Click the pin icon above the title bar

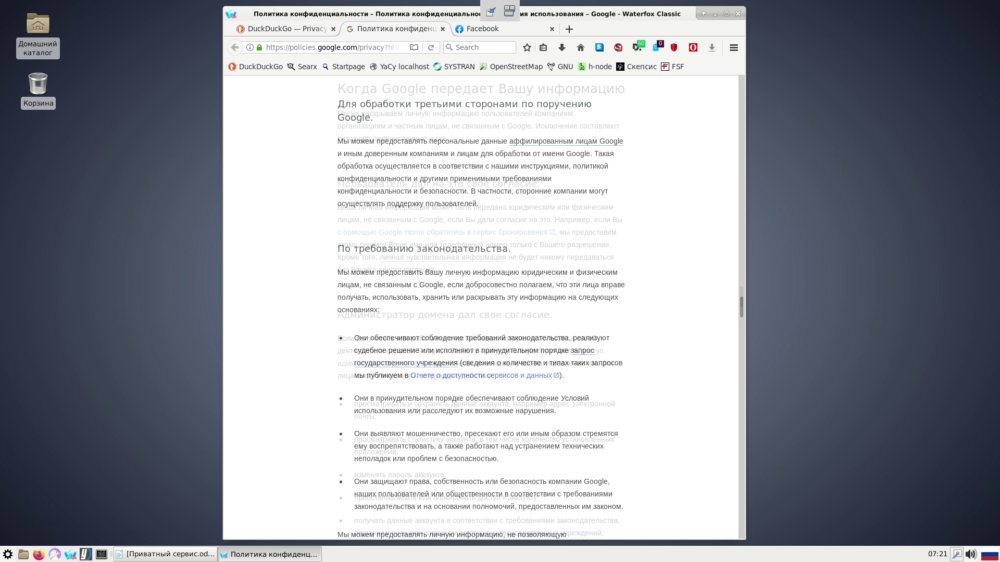491,11
